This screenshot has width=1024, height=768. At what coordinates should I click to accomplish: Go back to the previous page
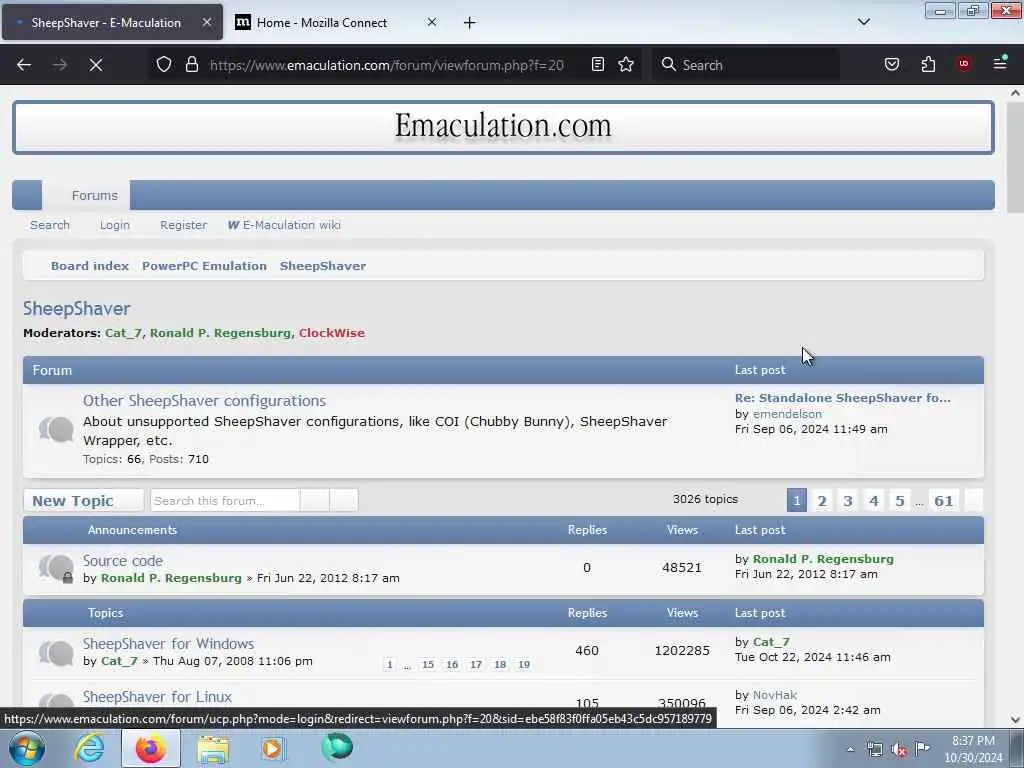(x=24, y=65)
